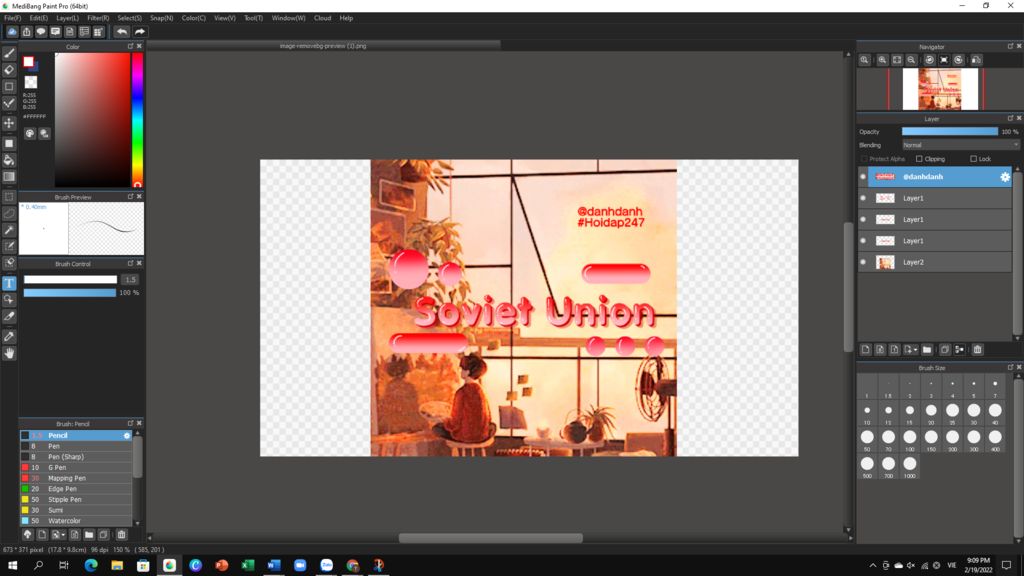
Task: Select the G Pen brush
Action: tap(76, 468)
